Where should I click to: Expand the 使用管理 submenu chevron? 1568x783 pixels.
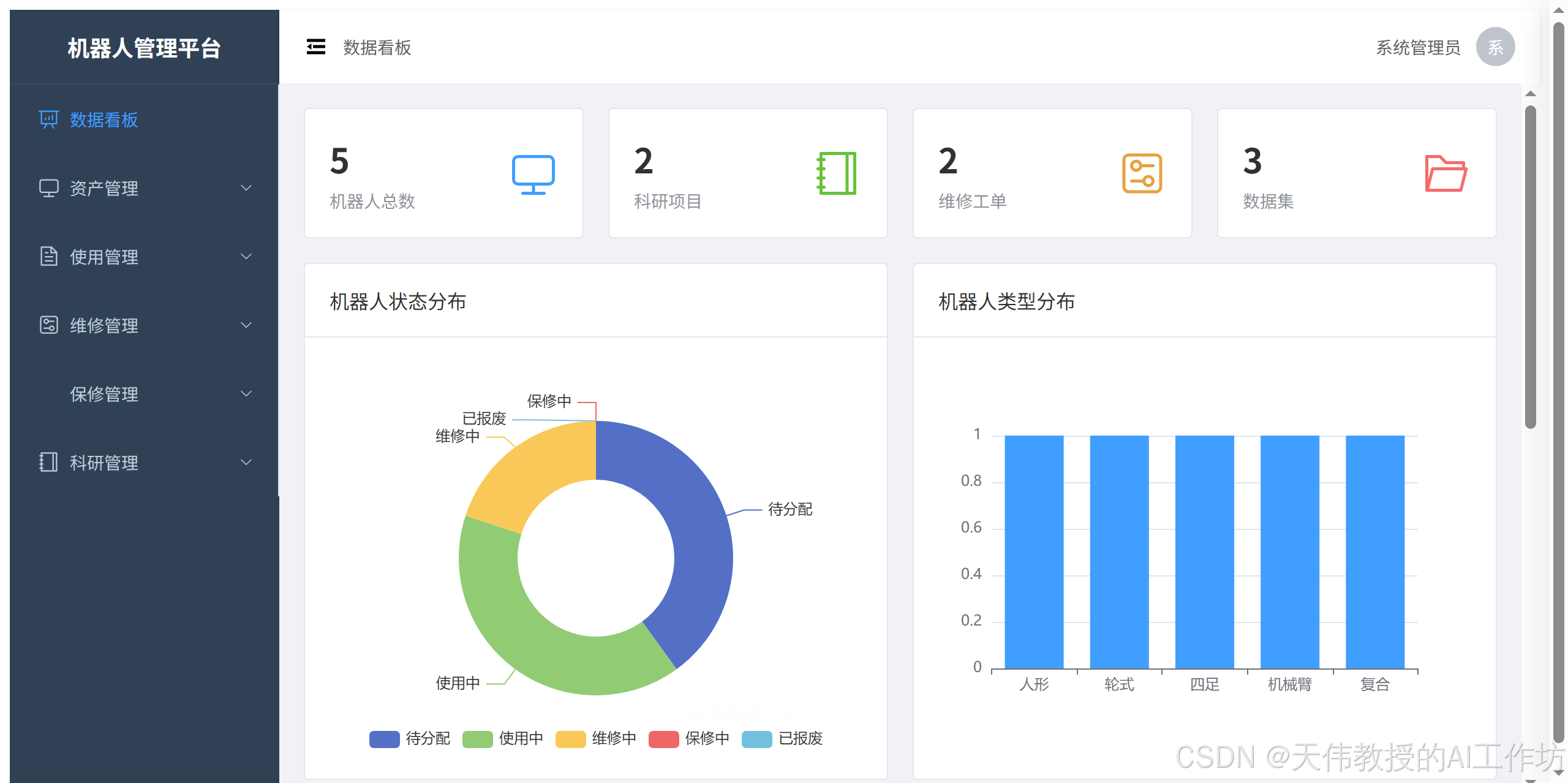[x=246, y=257]
